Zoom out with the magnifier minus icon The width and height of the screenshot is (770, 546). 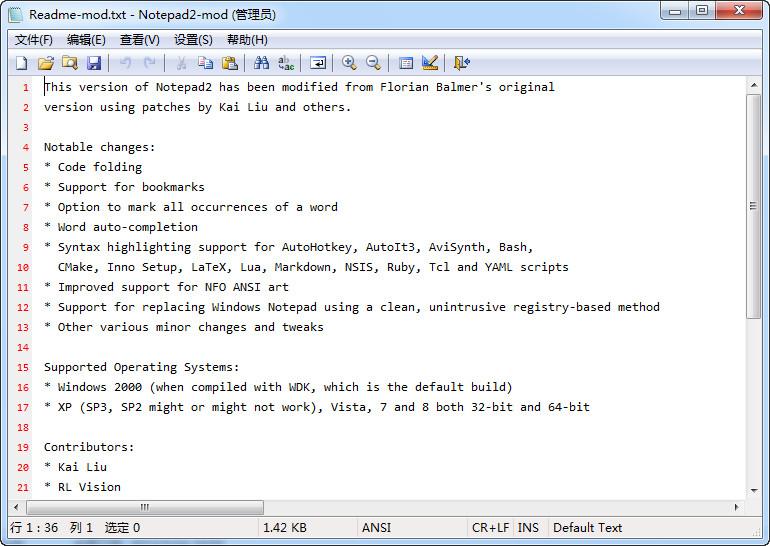click(373, 63)
